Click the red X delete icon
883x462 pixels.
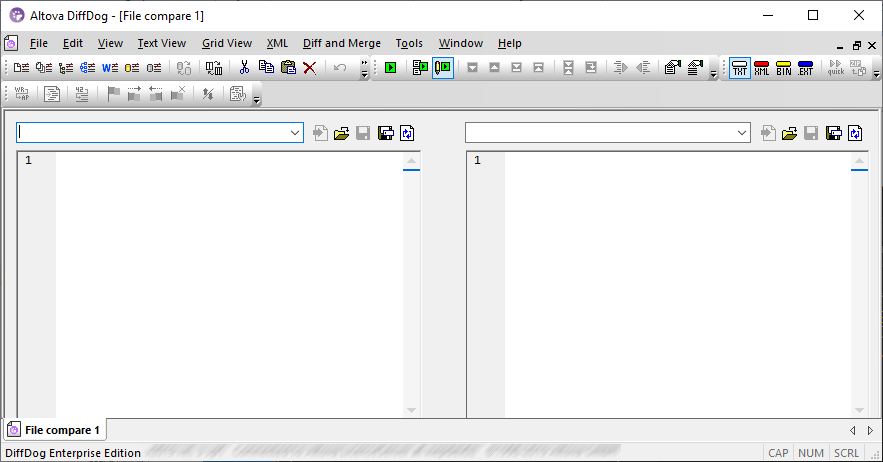click(310, 68)
